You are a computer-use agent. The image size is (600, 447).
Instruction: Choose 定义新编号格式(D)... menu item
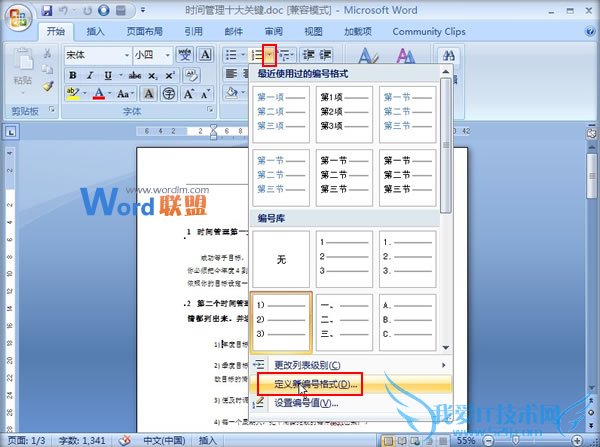coord(350,384)
